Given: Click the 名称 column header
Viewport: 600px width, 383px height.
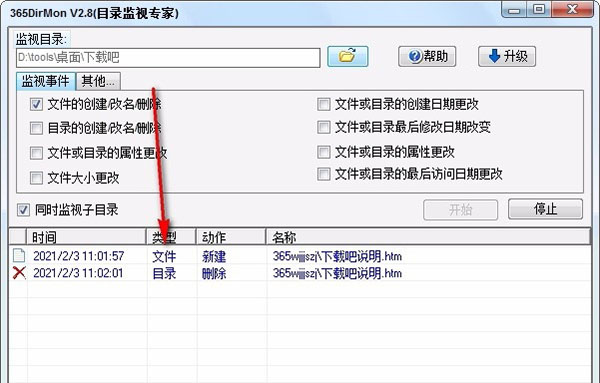Looking at the screenshot, I should (x=428, y=237).
